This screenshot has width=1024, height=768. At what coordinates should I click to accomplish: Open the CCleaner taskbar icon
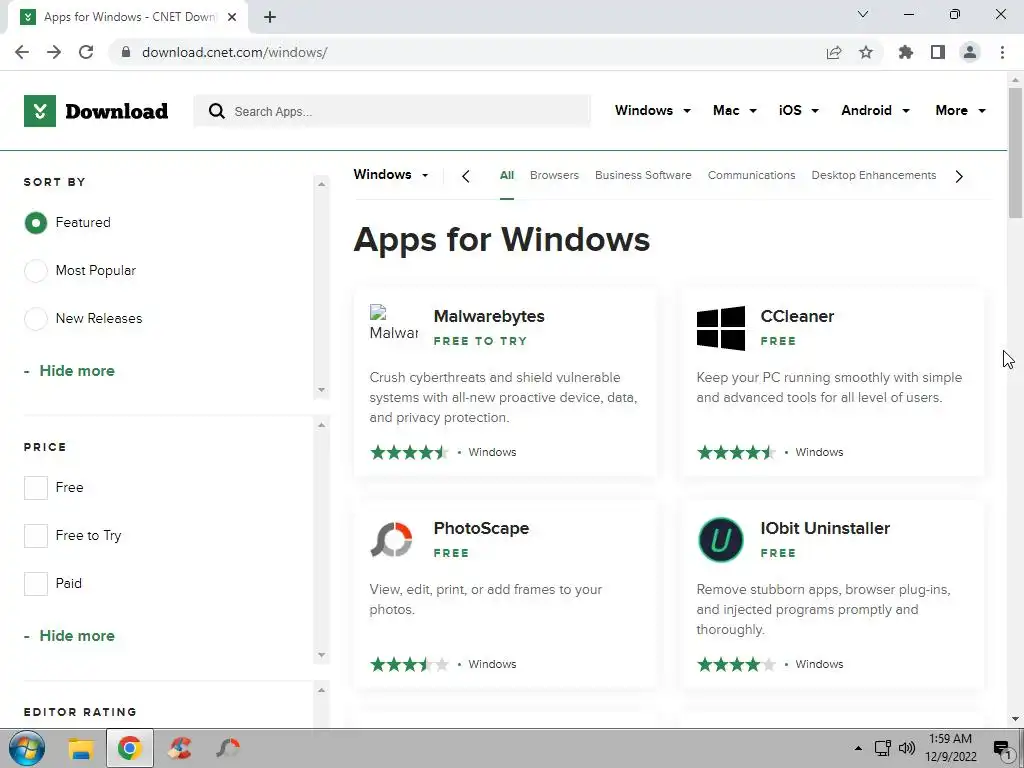180,748
